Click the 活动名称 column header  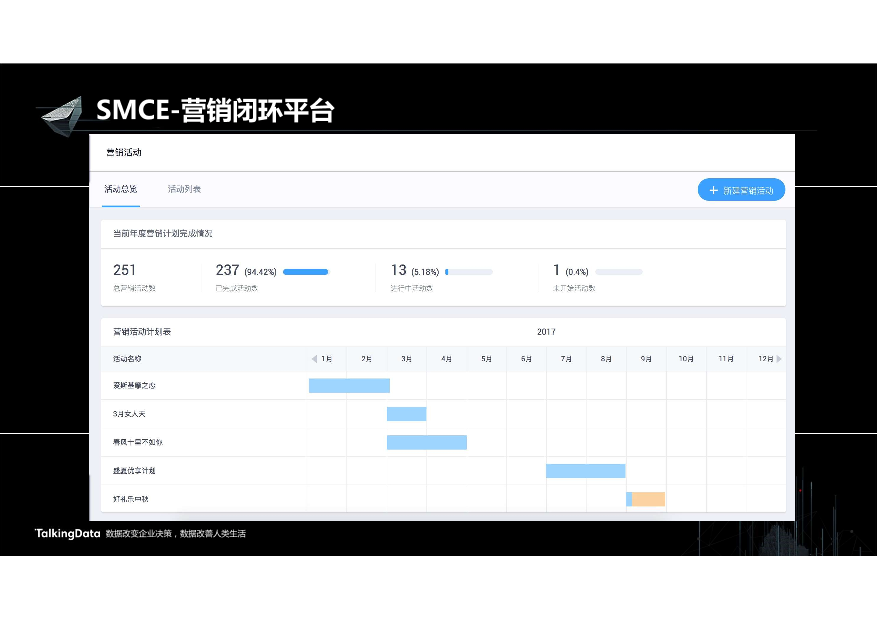pyautogui.click(x=128, y=359)
